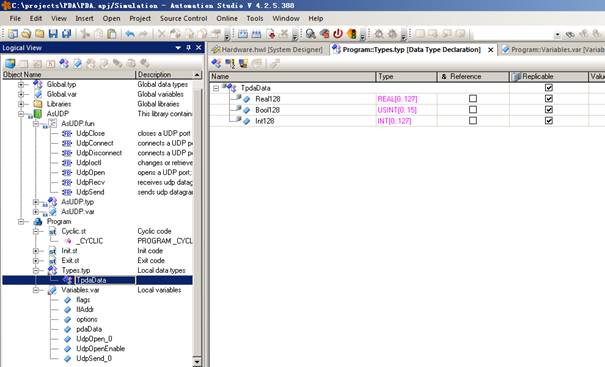Image resolution: width=605 pixels, height=367 pixels.
Task: Collapse the AsUDP.fun tree node
Action: (36, 124)
